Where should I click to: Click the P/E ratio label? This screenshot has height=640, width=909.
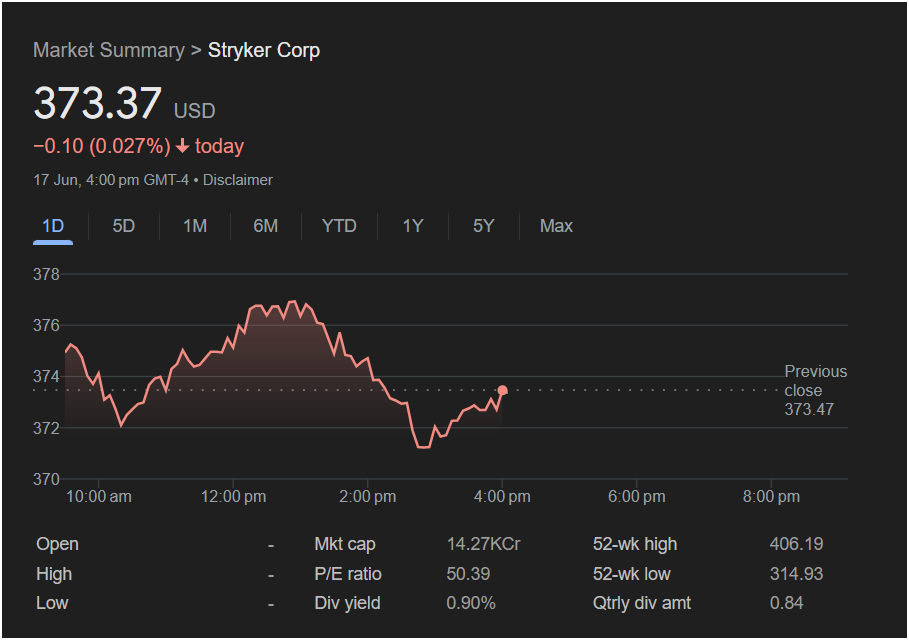coord(348,574)
